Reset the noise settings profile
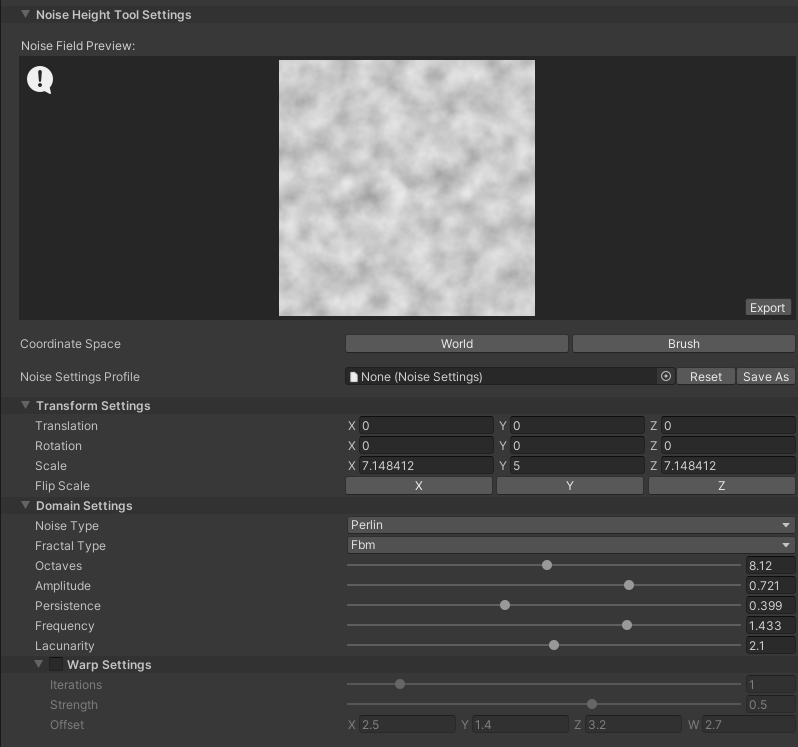This screenshot has height=747, width=798. (x=705, y=377)
